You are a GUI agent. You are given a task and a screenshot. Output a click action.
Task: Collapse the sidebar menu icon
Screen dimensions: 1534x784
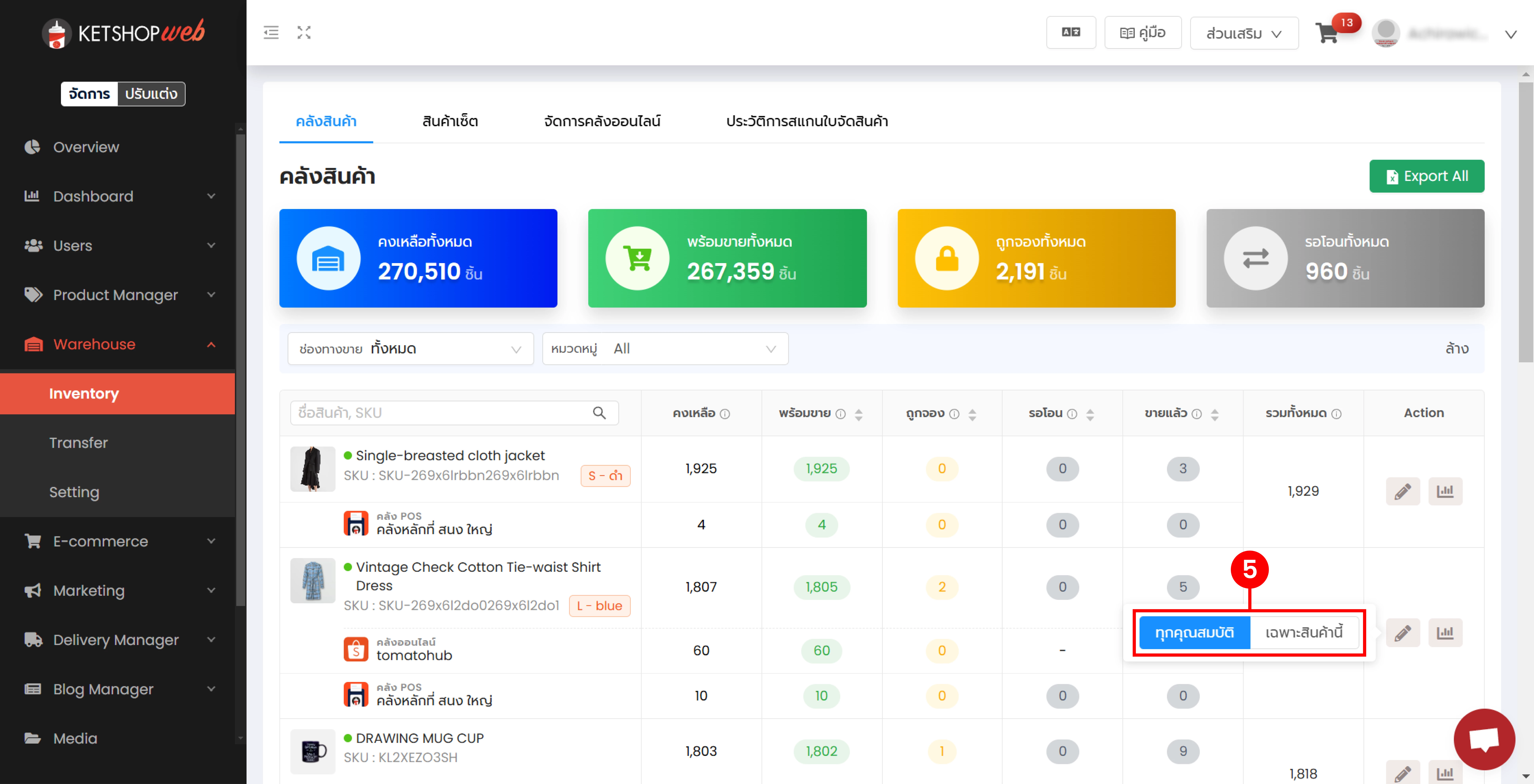[x=271, y=33]
